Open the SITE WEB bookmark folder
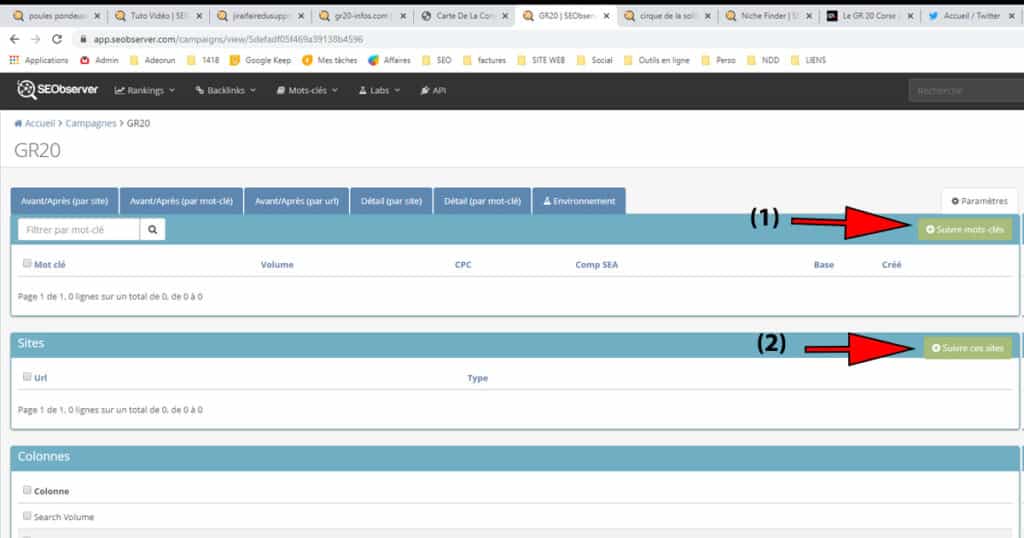Screen dimensions: 1024x538 point(541,60)
